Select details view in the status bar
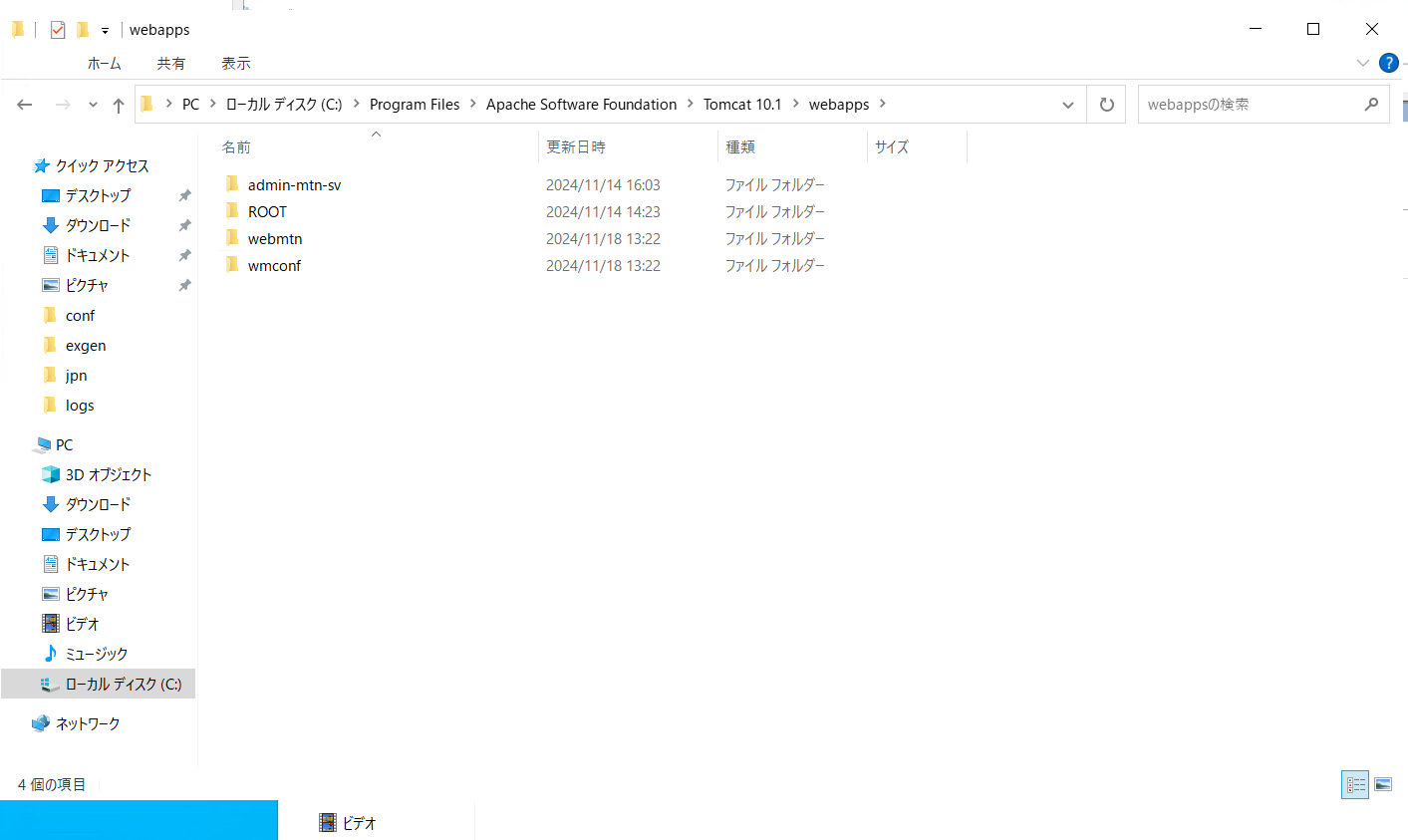 [x=1354, y=784]
